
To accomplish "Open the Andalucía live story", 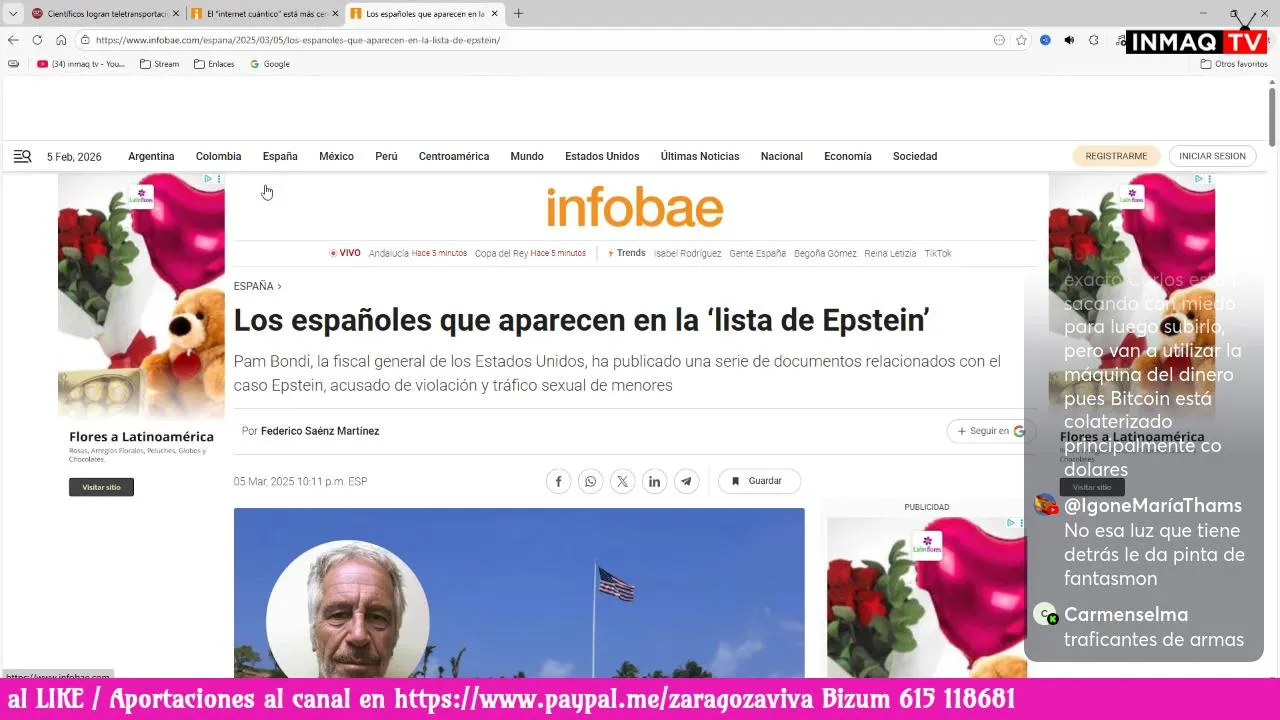I will [x=418, y=253].
